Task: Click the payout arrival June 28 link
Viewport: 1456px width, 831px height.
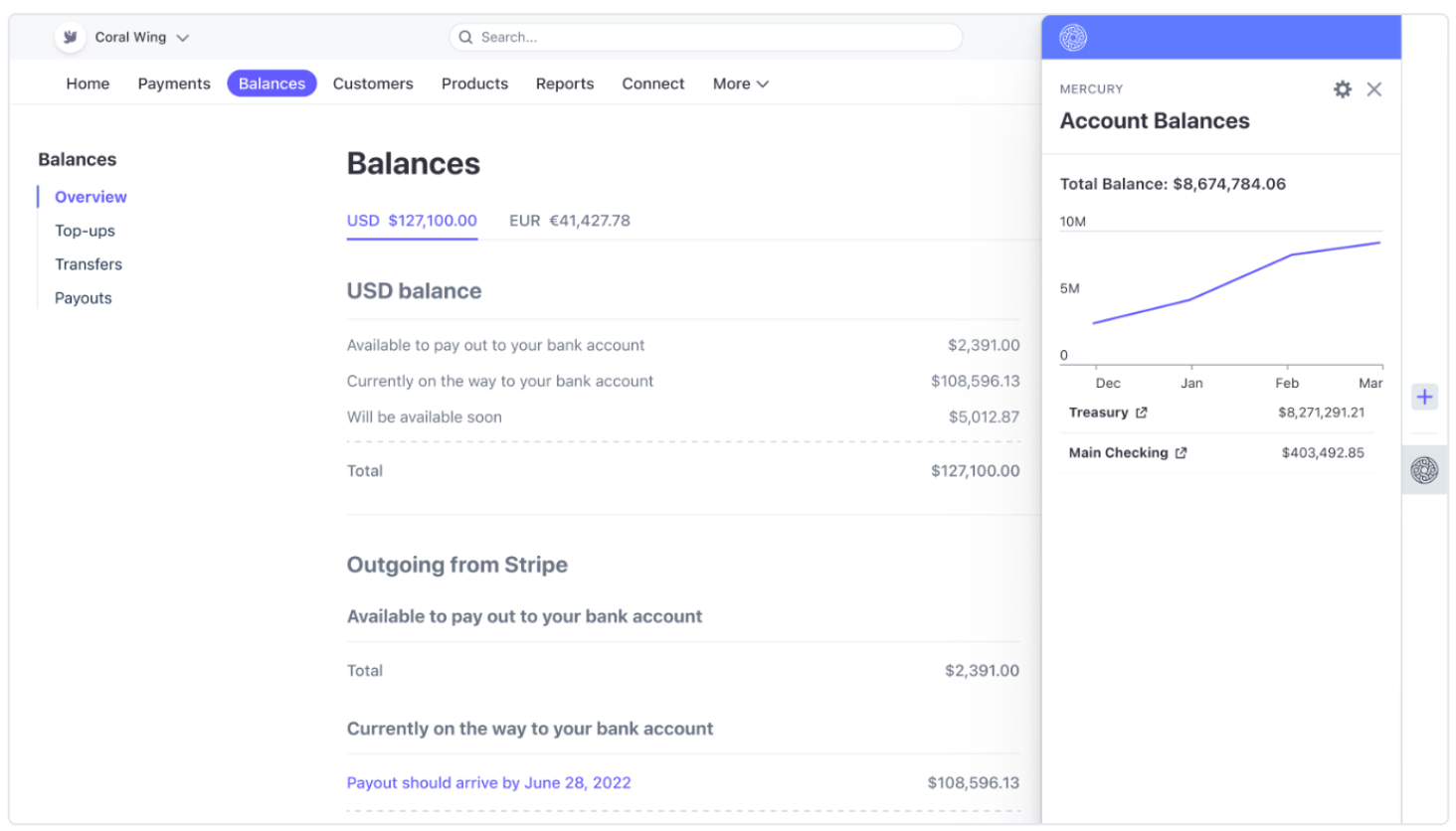Action: click(x=488, y=783)
